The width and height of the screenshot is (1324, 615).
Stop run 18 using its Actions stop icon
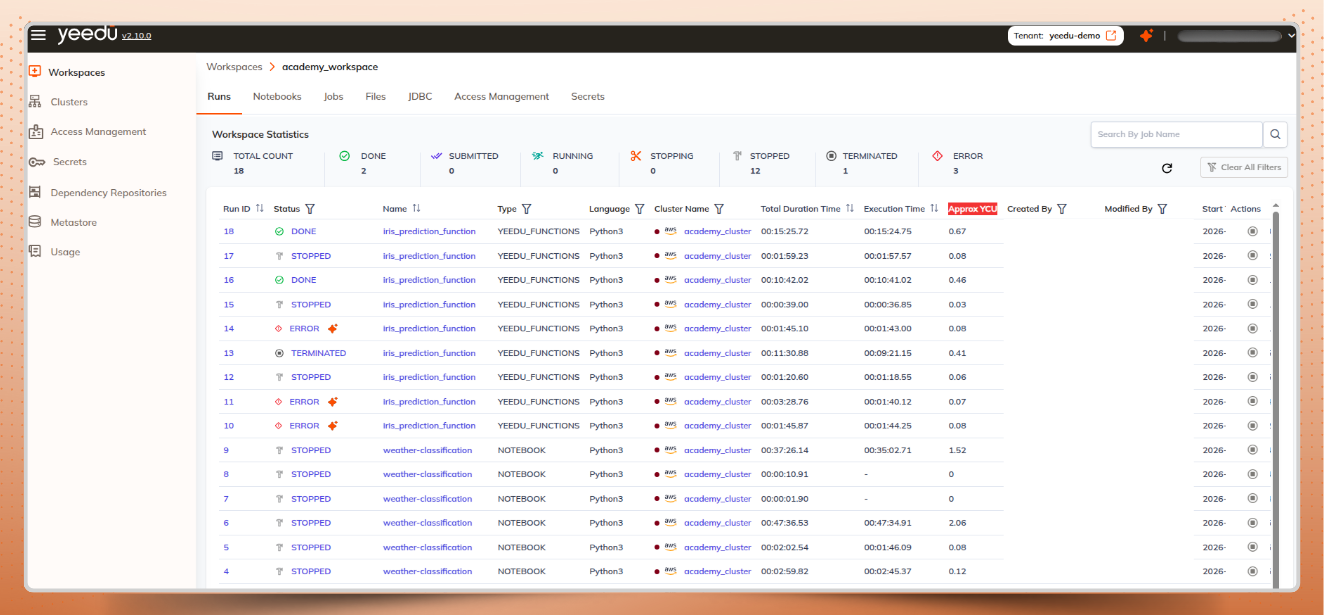tap(1252, 231)
